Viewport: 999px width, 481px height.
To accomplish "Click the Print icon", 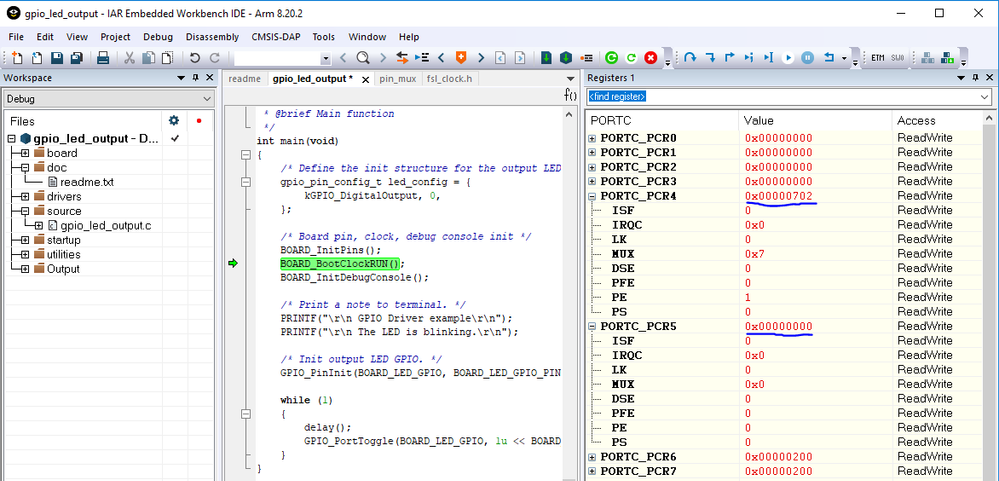I will (x=103, y=58).
